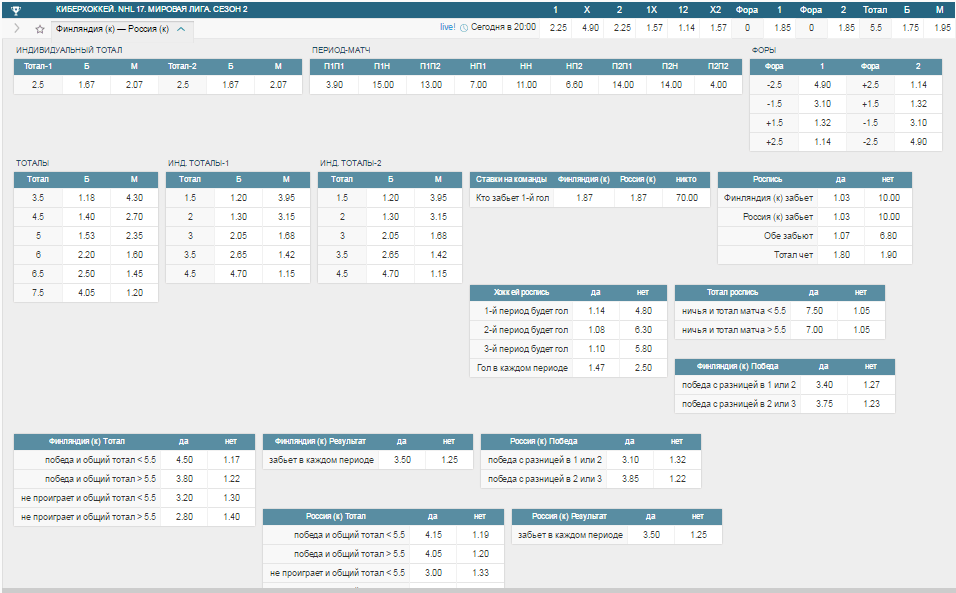Mark match as favorite with star icon
Screen dimensions: 956x593
click(40, 29)
